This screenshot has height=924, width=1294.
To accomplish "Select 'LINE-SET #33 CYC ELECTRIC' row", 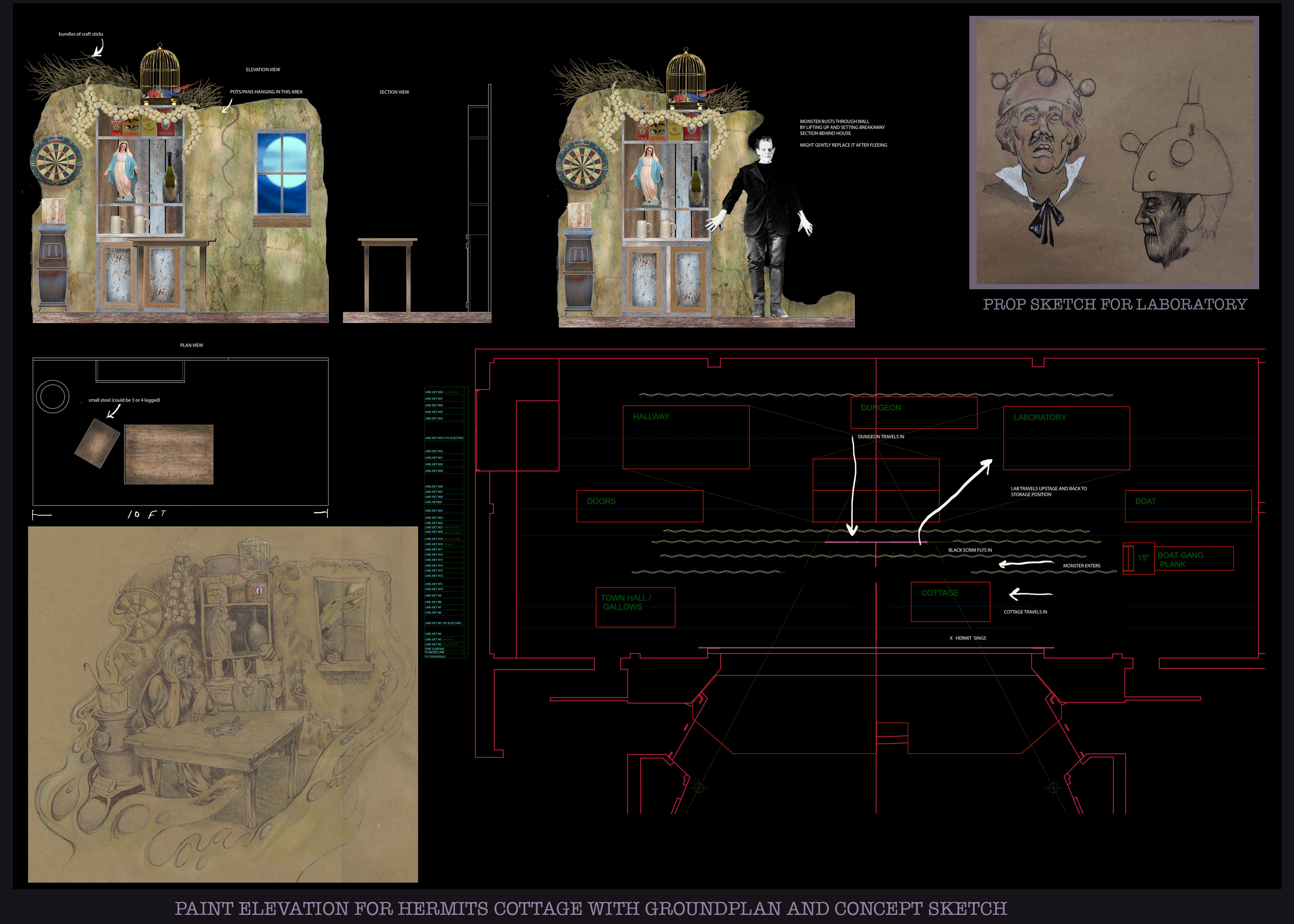I will [444, 438].
